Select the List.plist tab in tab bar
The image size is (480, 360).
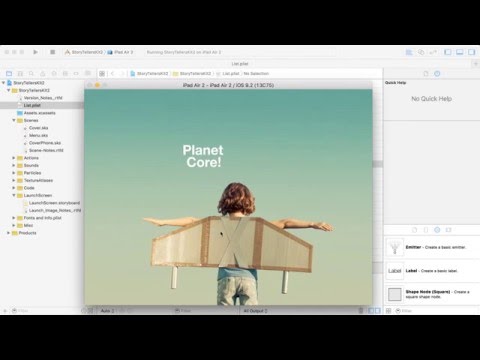[x=240, y=64]
